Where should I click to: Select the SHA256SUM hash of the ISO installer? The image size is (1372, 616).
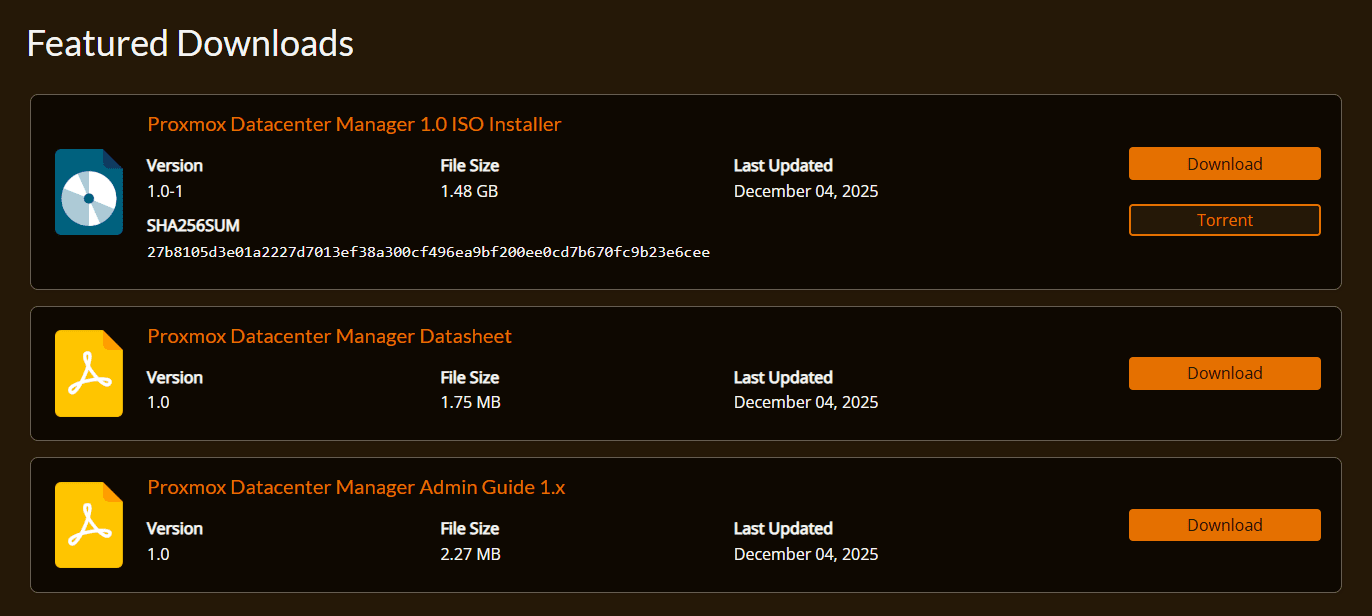point(429,251)
